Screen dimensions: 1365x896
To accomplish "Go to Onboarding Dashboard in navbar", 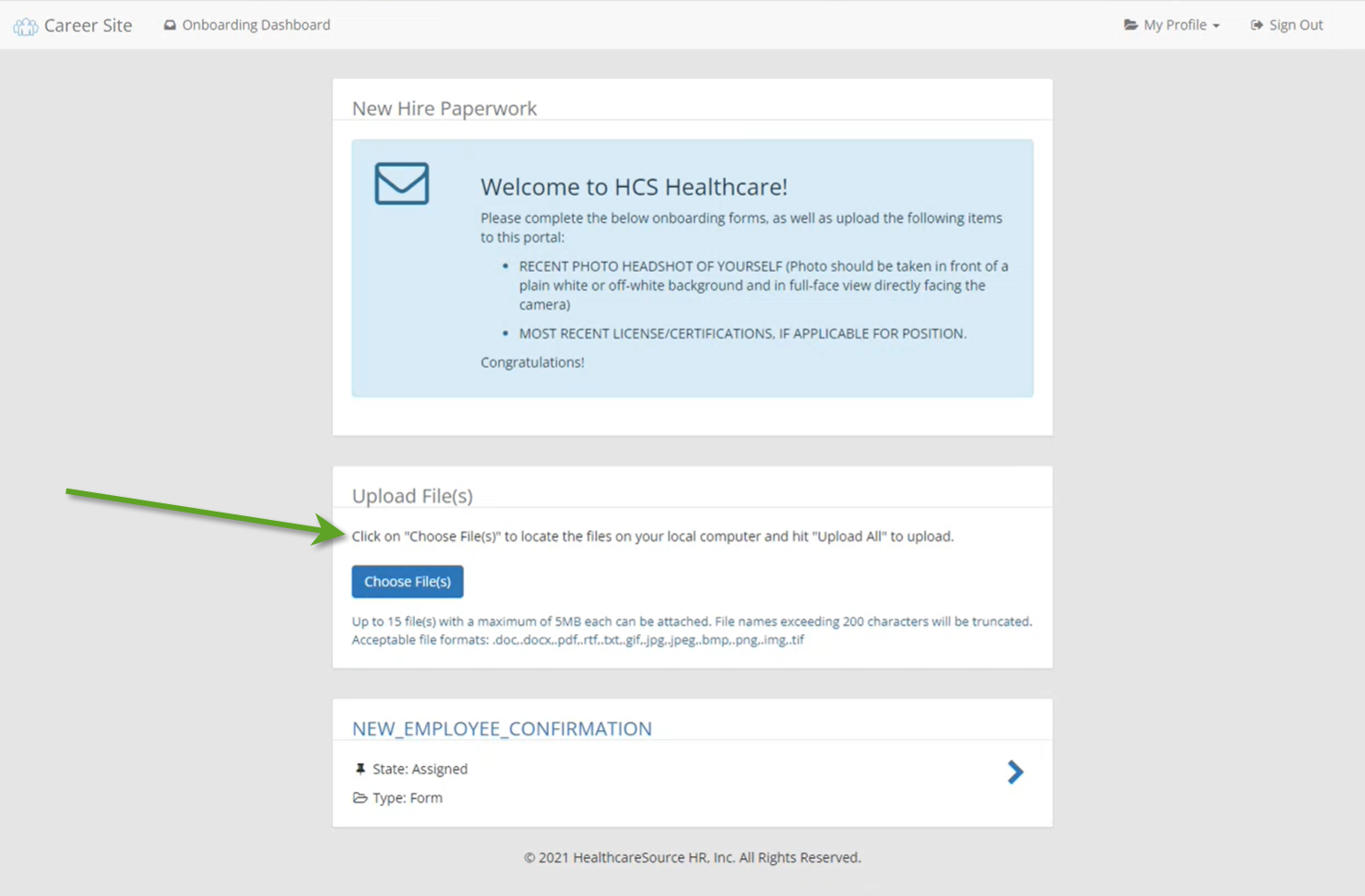I will click(x=255, y=25).
